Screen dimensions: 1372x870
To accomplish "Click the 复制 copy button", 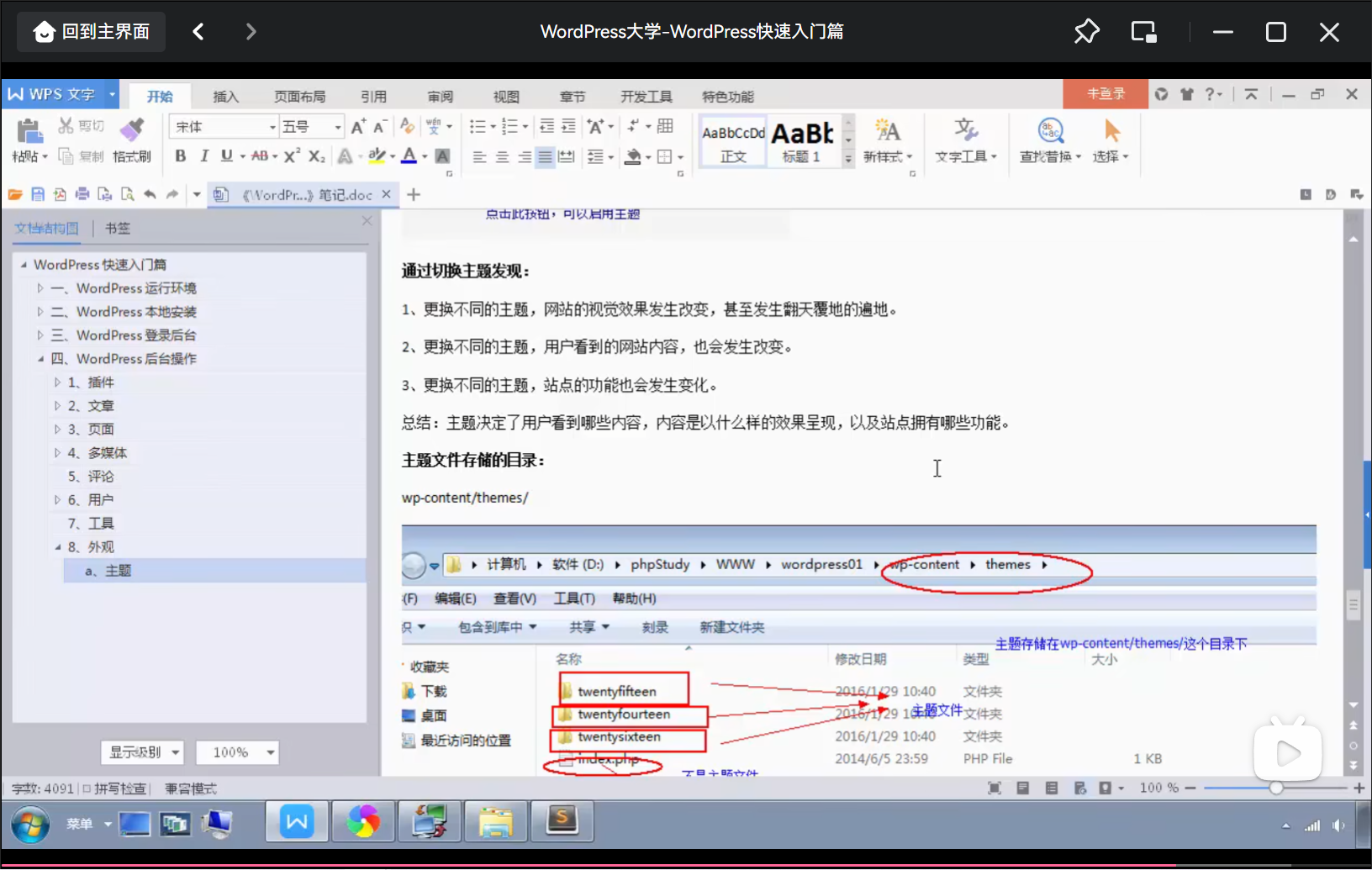I will pos(82,156).
